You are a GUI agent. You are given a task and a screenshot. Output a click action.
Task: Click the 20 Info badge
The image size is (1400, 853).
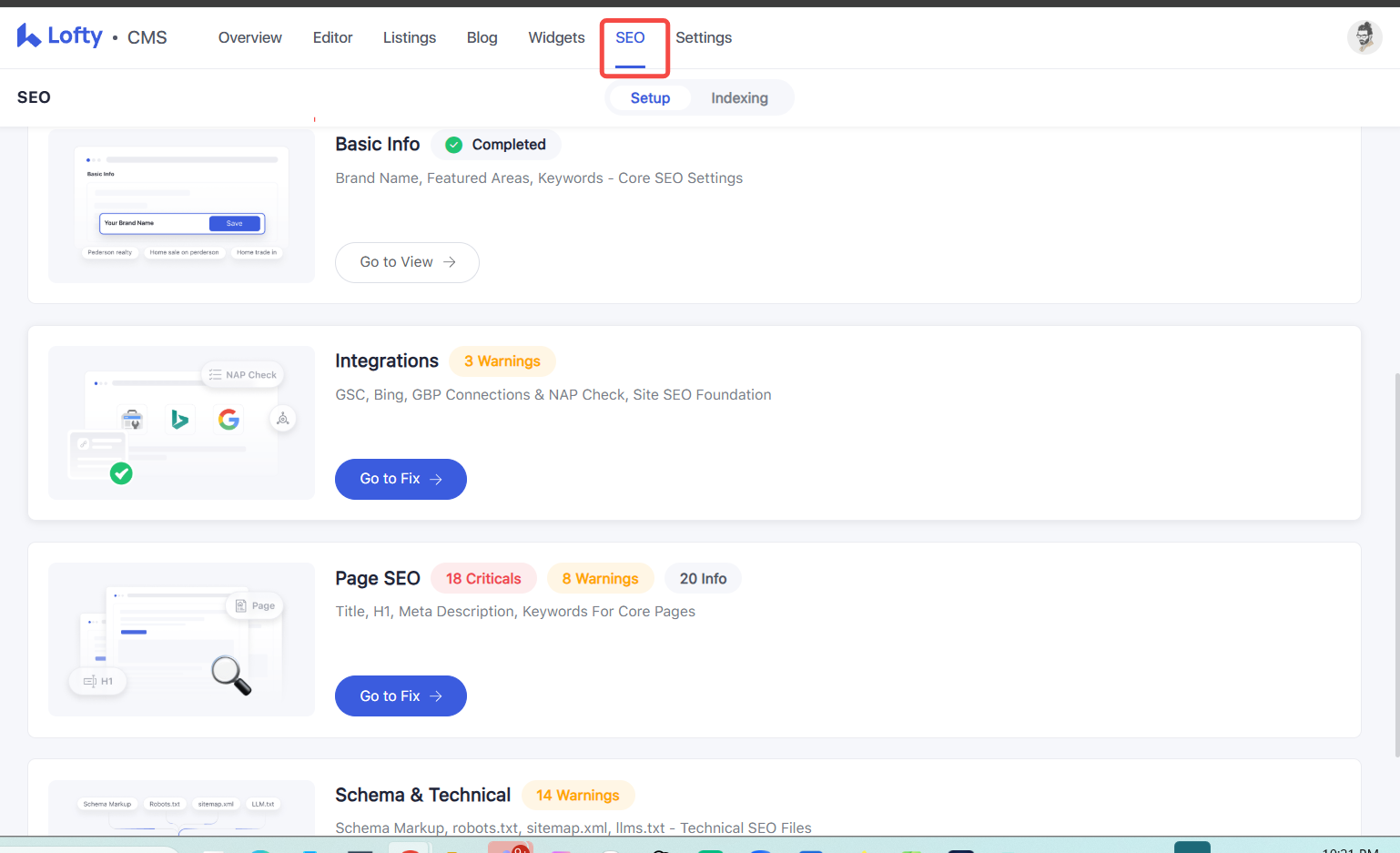[x=703, y=578]
